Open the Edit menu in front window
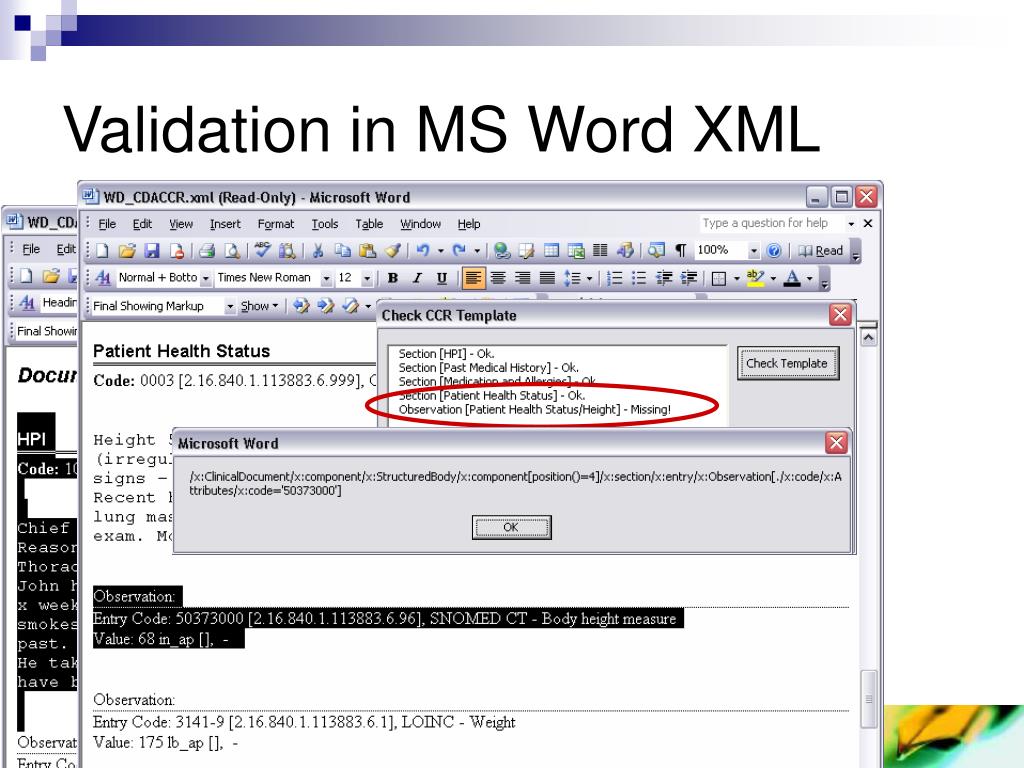This screenshot has width=1024, height=768. (x=142, y=224)
